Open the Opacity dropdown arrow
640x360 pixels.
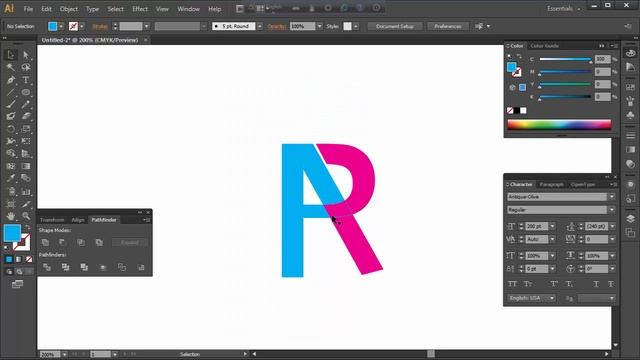pos(319,26)
